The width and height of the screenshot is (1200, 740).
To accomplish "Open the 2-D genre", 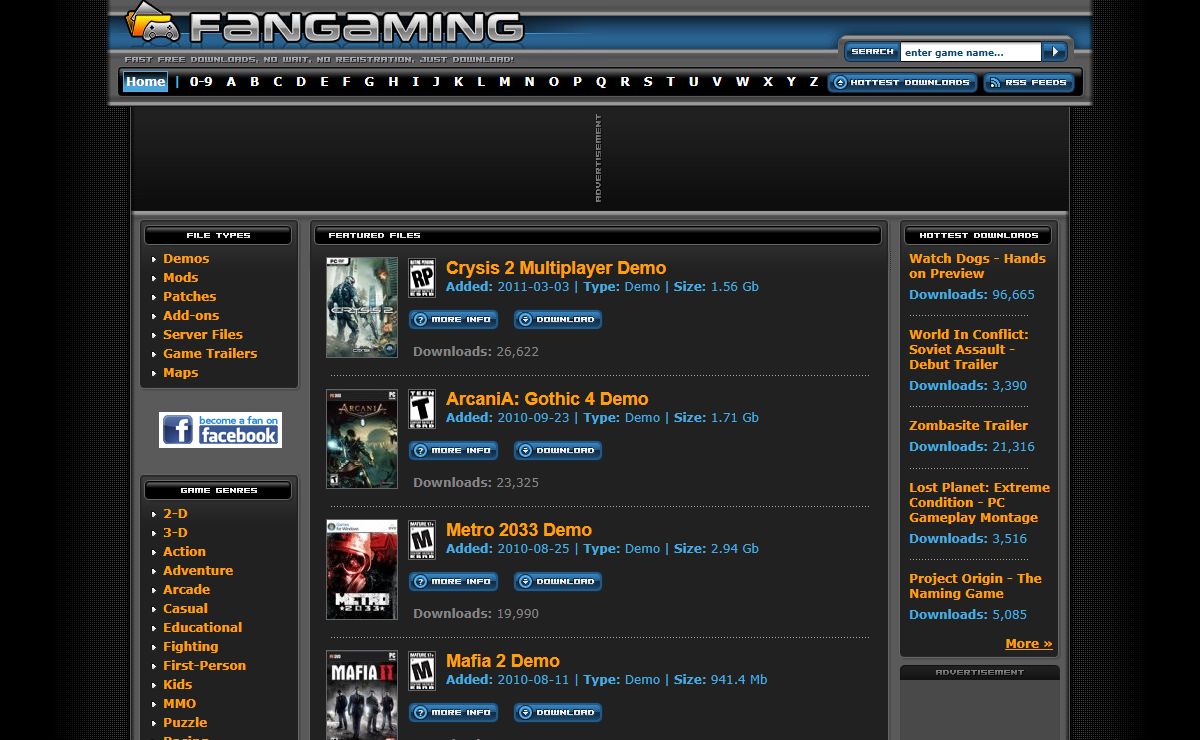I will coord(175,513).
